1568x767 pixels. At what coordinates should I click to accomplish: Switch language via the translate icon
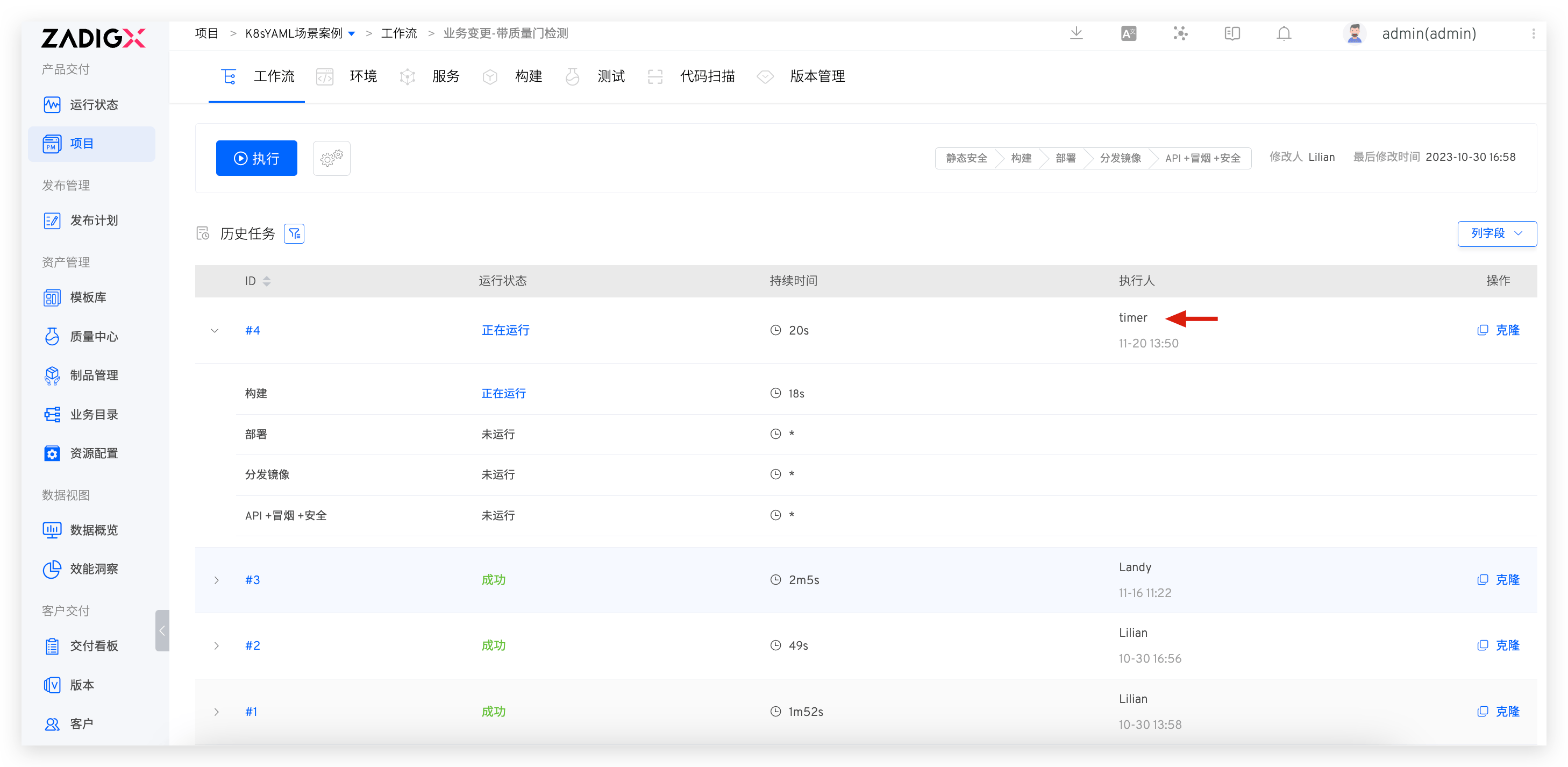click(1128, 33)
